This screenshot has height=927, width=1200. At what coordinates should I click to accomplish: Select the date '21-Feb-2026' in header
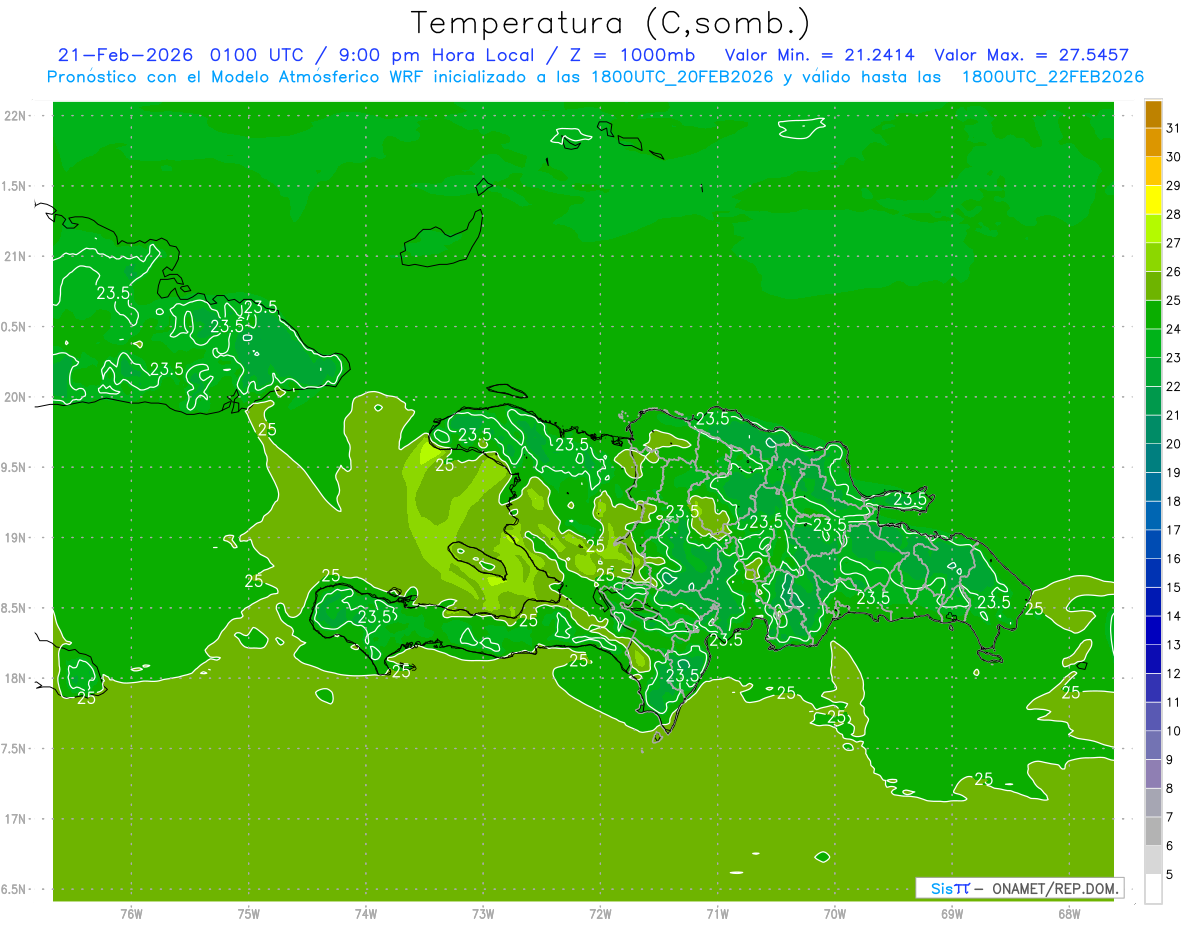pyautogui.click(x=125, y=55)
